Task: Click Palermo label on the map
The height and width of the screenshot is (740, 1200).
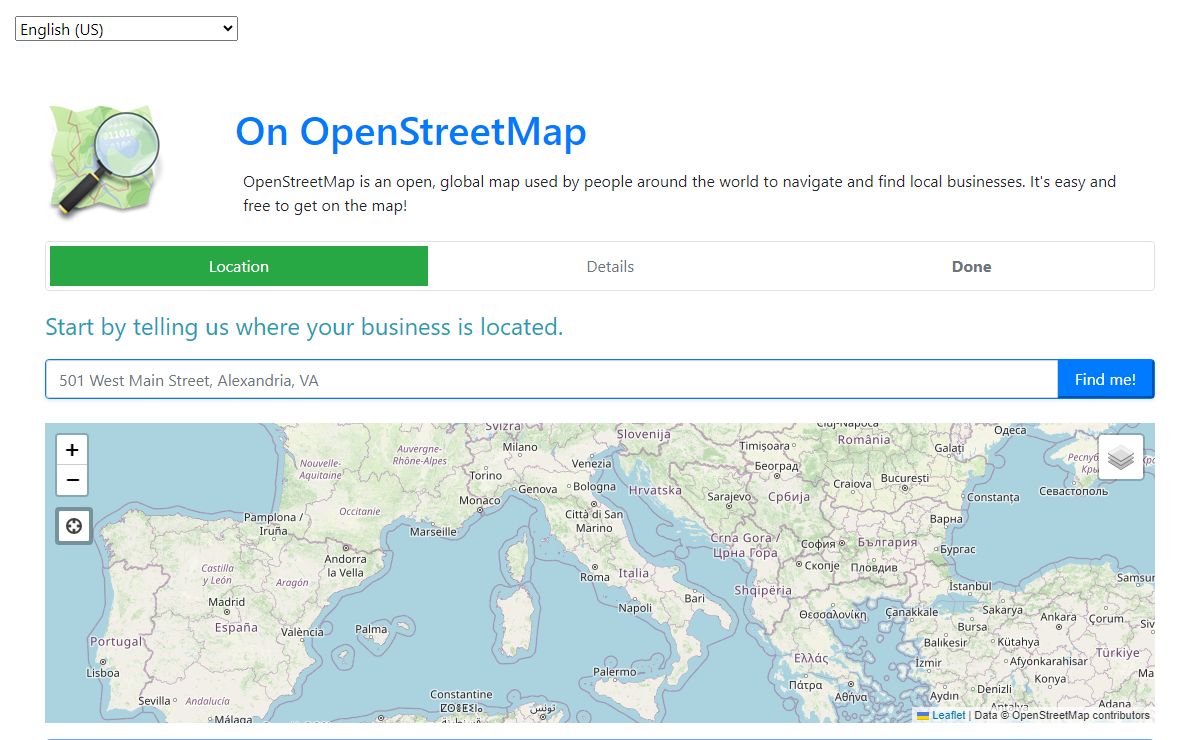Action: pyautogui.click(x=614, y=672)
